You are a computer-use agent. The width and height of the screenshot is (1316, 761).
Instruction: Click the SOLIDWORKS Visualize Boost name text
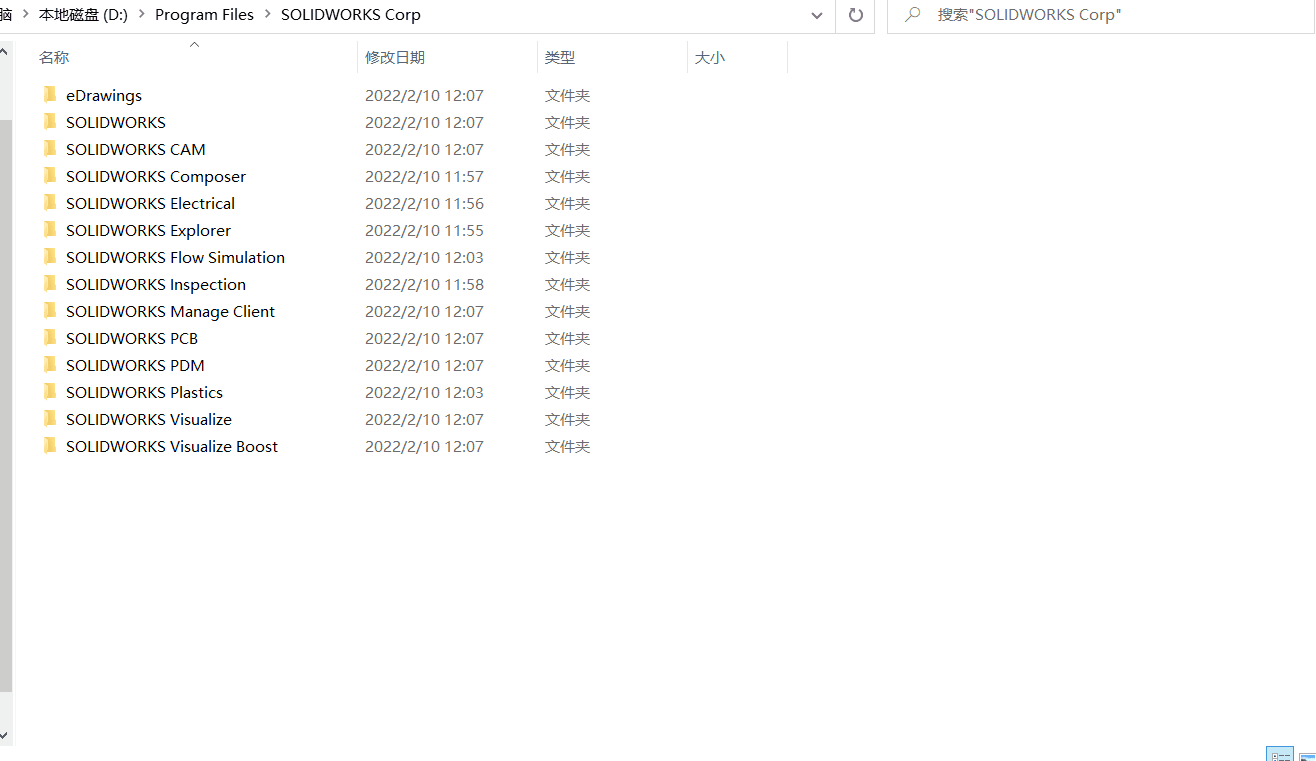pos(172,447)
